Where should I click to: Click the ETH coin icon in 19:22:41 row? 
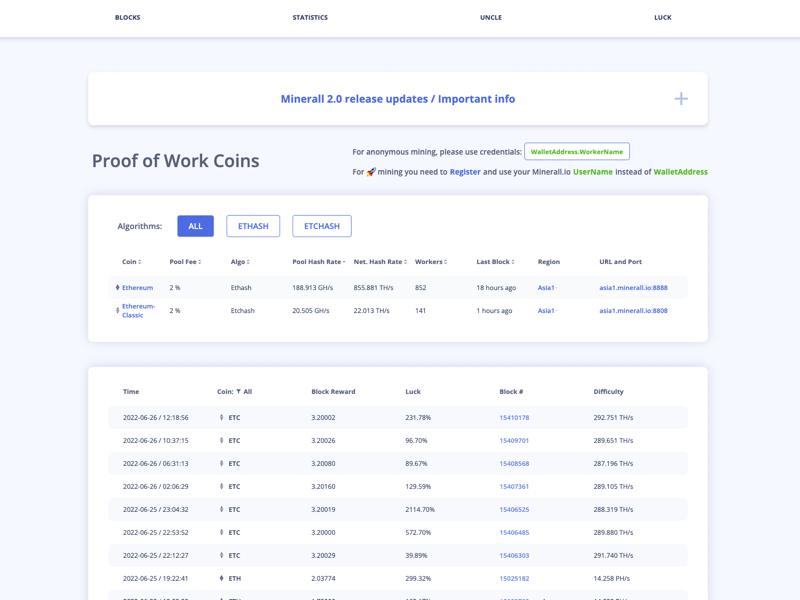click(x=221, y=578)
